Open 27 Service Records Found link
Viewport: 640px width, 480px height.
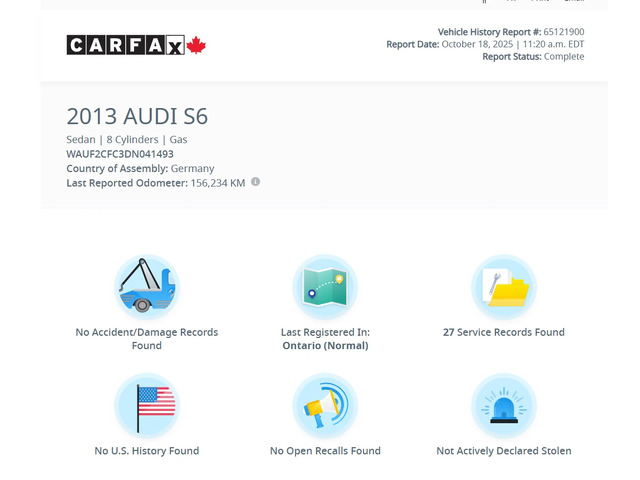click(x=504, y=332)
